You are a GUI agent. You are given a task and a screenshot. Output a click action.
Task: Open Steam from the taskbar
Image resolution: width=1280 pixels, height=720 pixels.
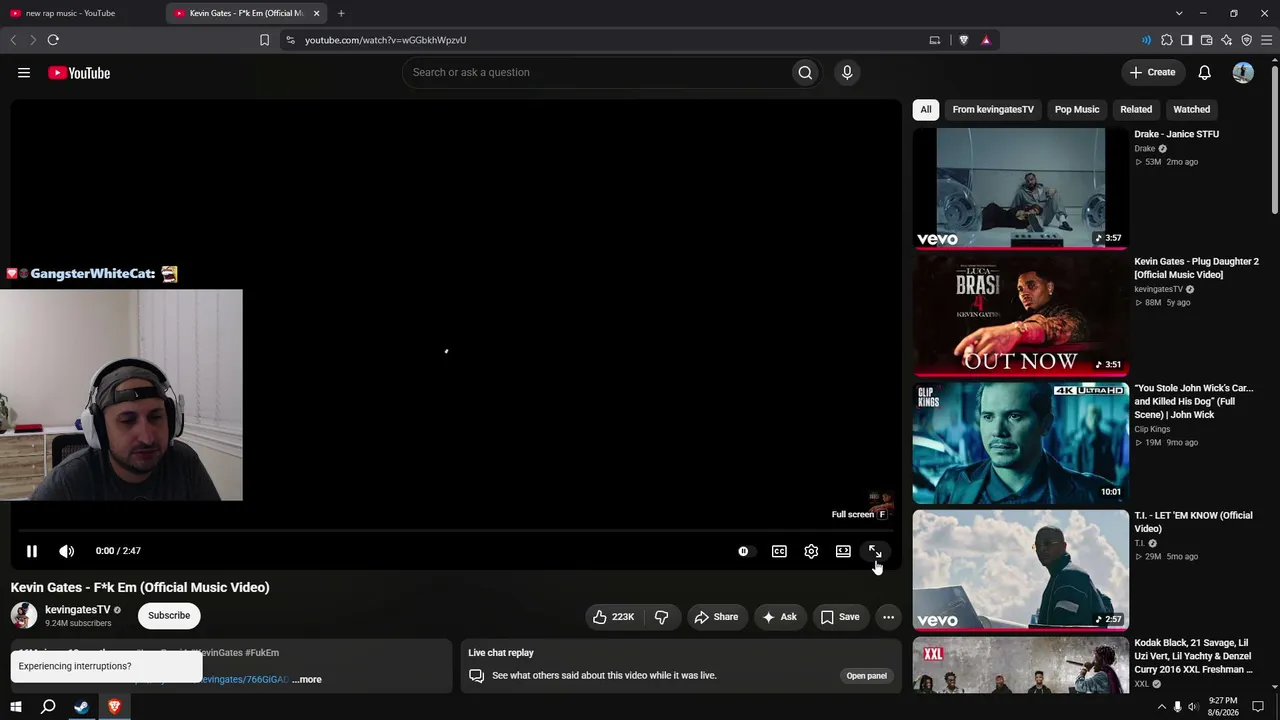click(82, 707)
